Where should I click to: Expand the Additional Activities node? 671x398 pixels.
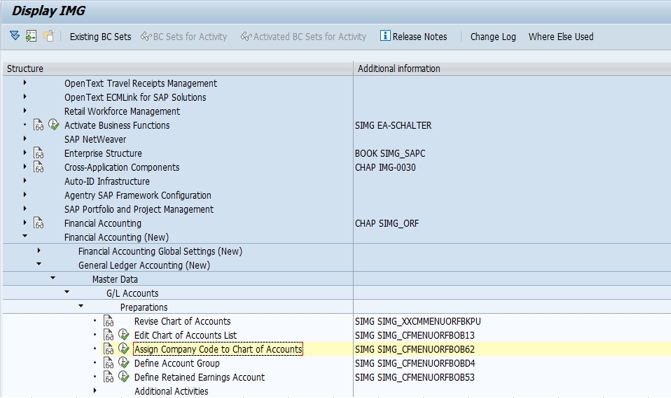pyautogui.click(x=95, y=391)
